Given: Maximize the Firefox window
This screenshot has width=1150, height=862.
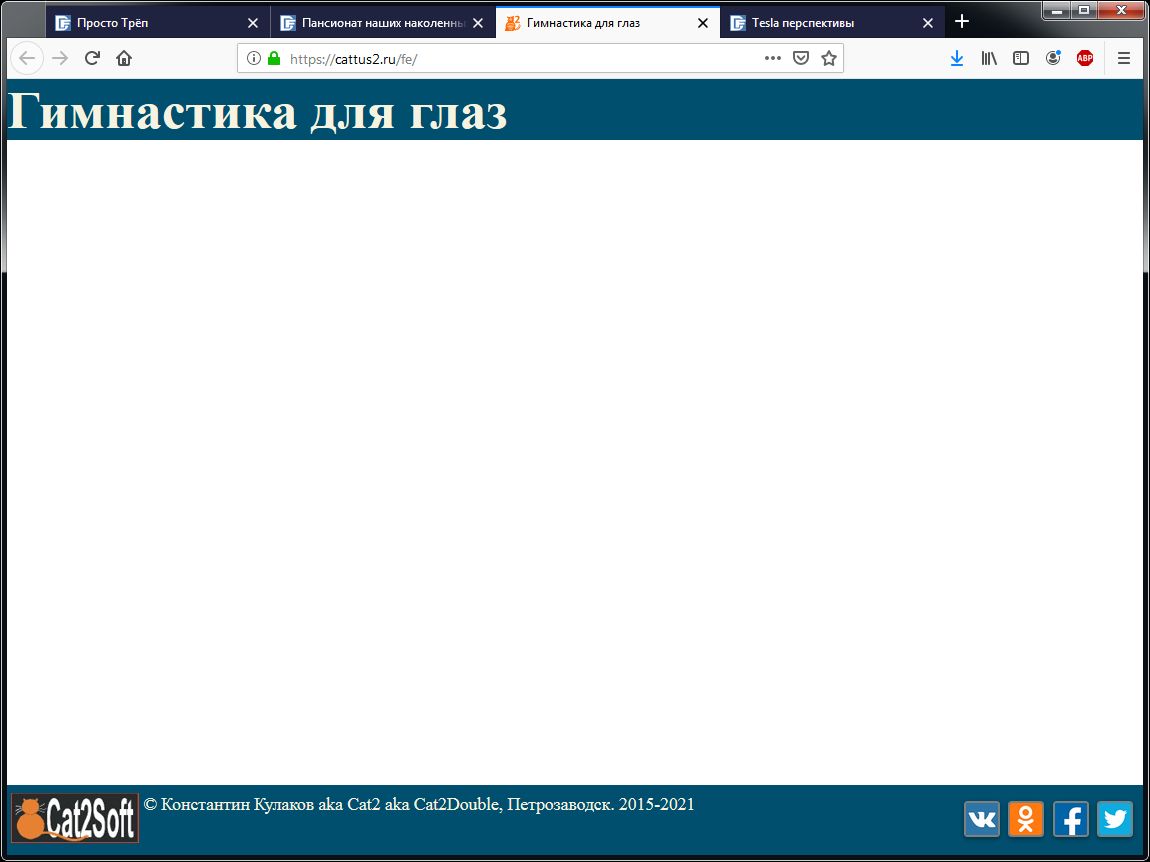Looking at the screenshot, I should pyautogui.click(x=1084, y=10).
